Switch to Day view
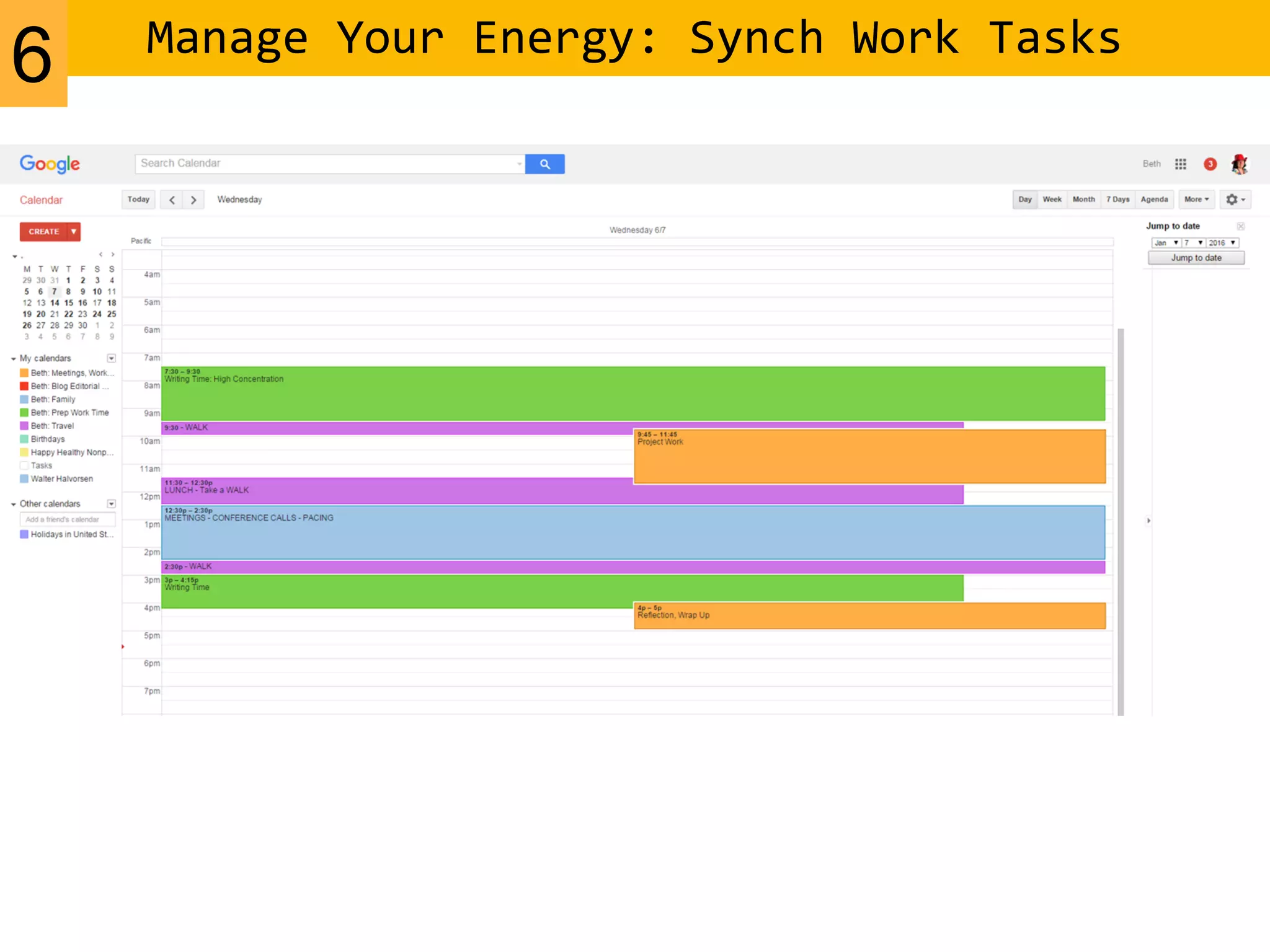 click(x=1025, y=200)
